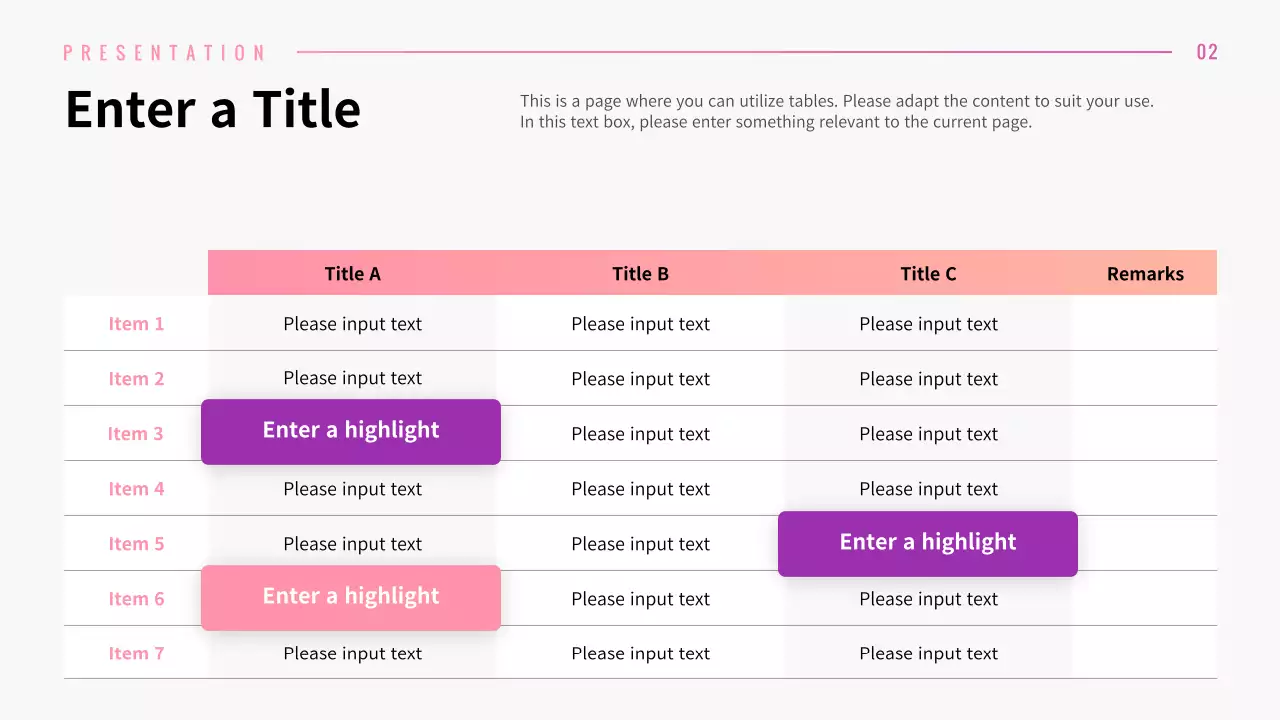
Task: Select the Item 4 row label
Action: click(136, 489)
